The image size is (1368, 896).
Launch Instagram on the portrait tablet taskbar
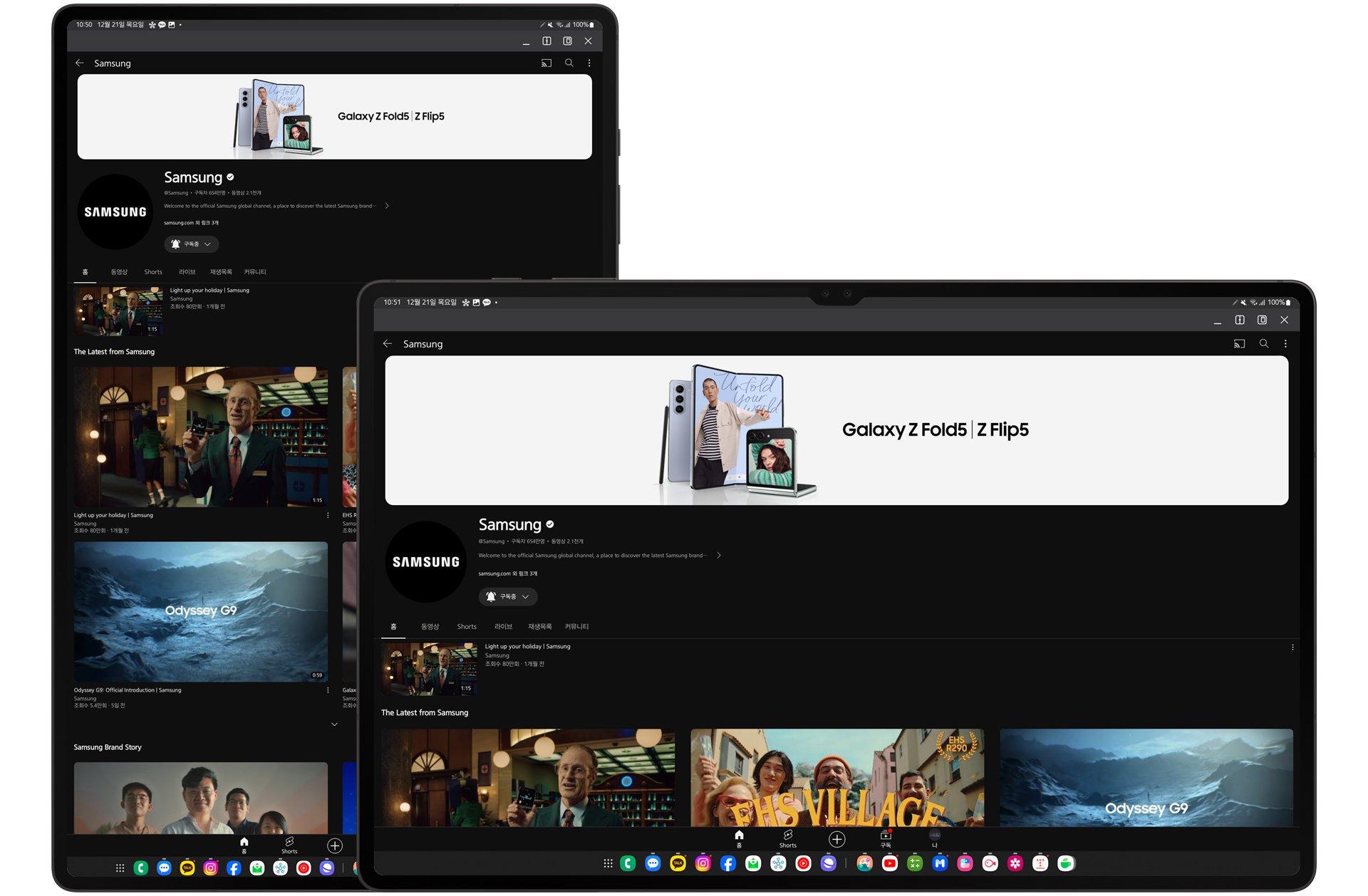pos(210,868)
